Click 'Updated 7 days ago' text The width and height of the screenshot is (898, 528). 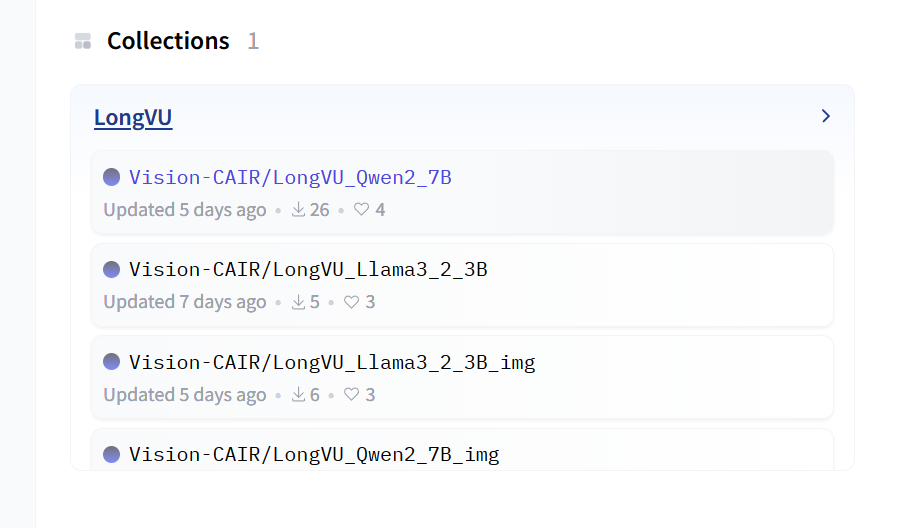coord(185,302)
